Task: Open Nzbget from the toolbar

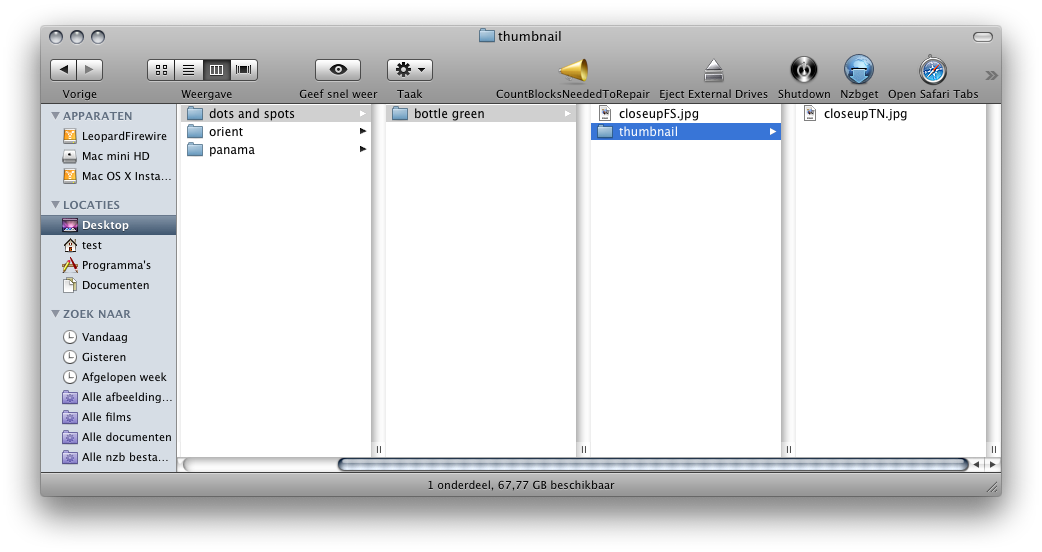Action: 859,70
